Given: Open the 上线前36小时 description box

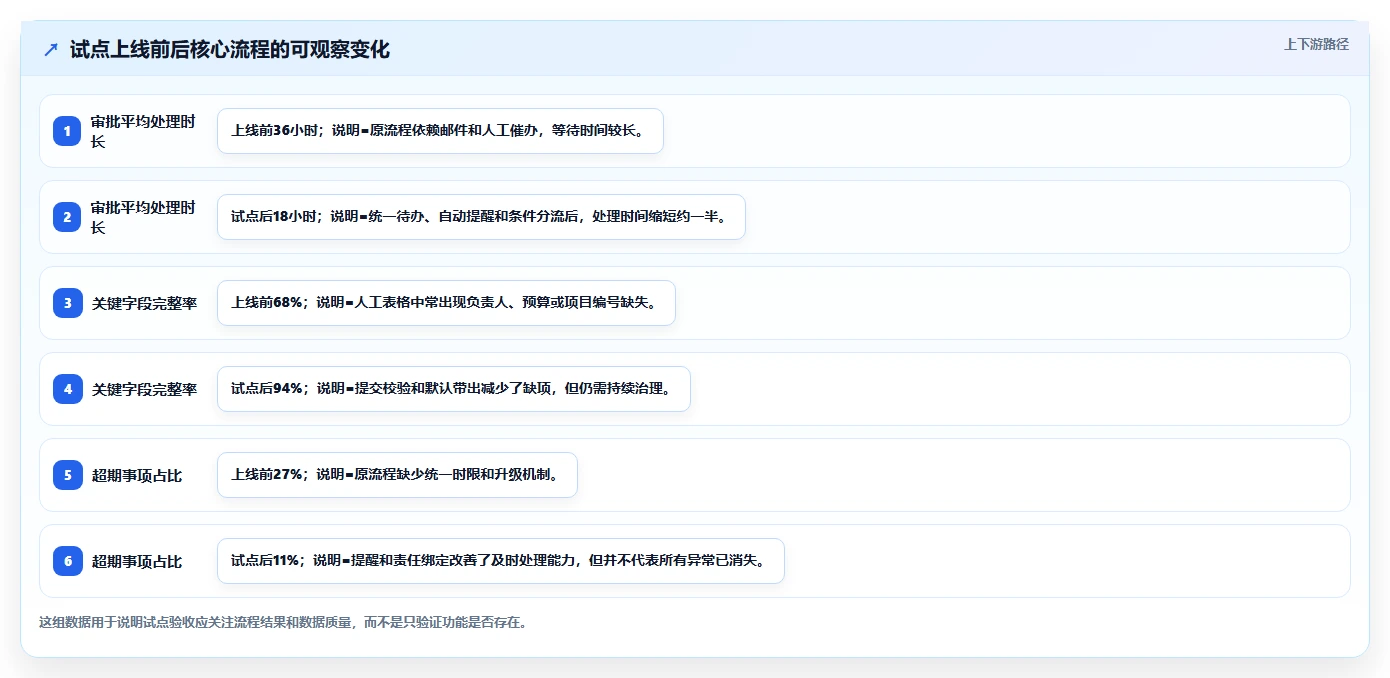Looking at the screenshot, I should pos(440,131).
